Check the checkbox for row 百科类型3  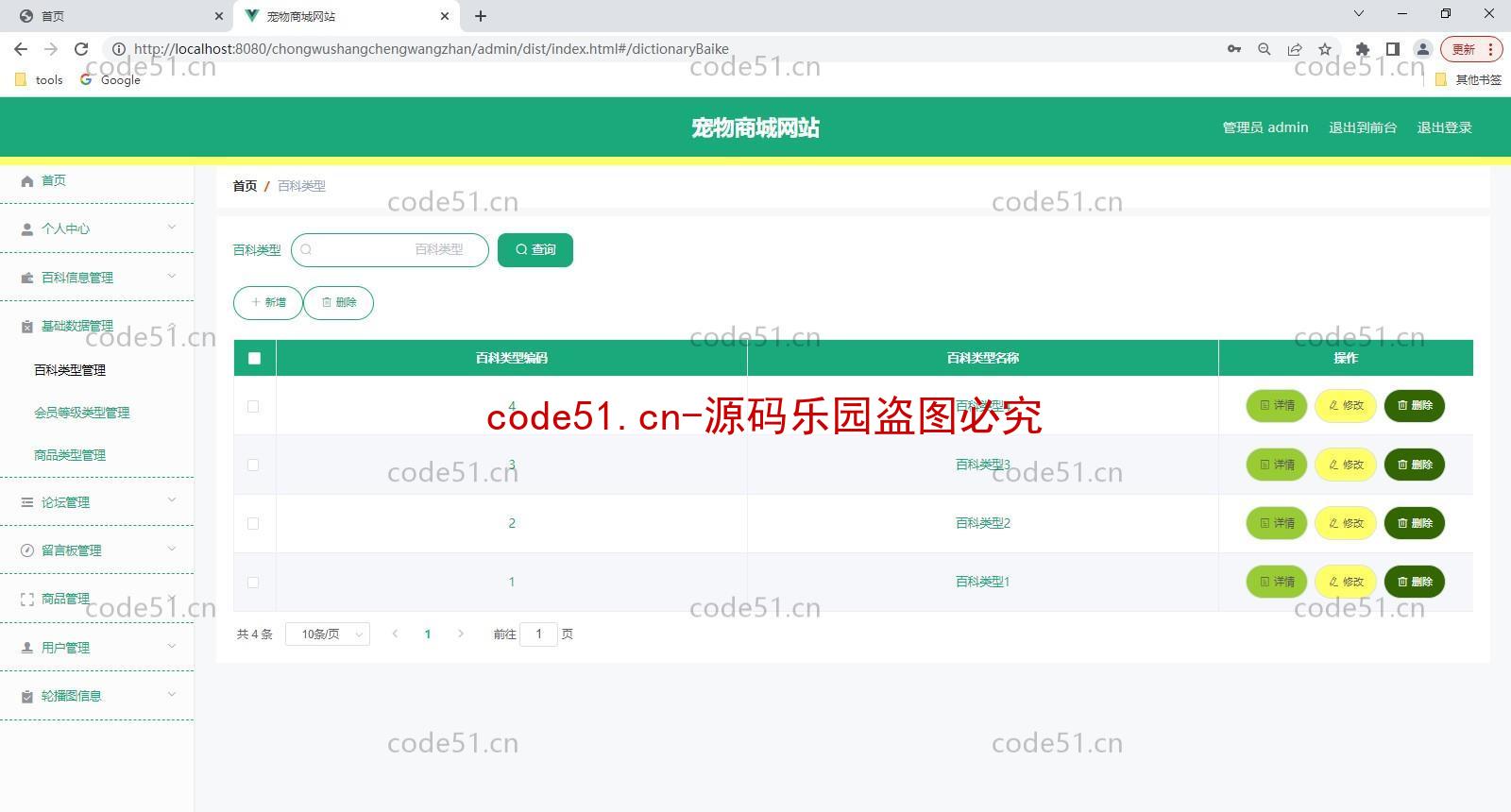pyautogui.click(x=253, y=465)
